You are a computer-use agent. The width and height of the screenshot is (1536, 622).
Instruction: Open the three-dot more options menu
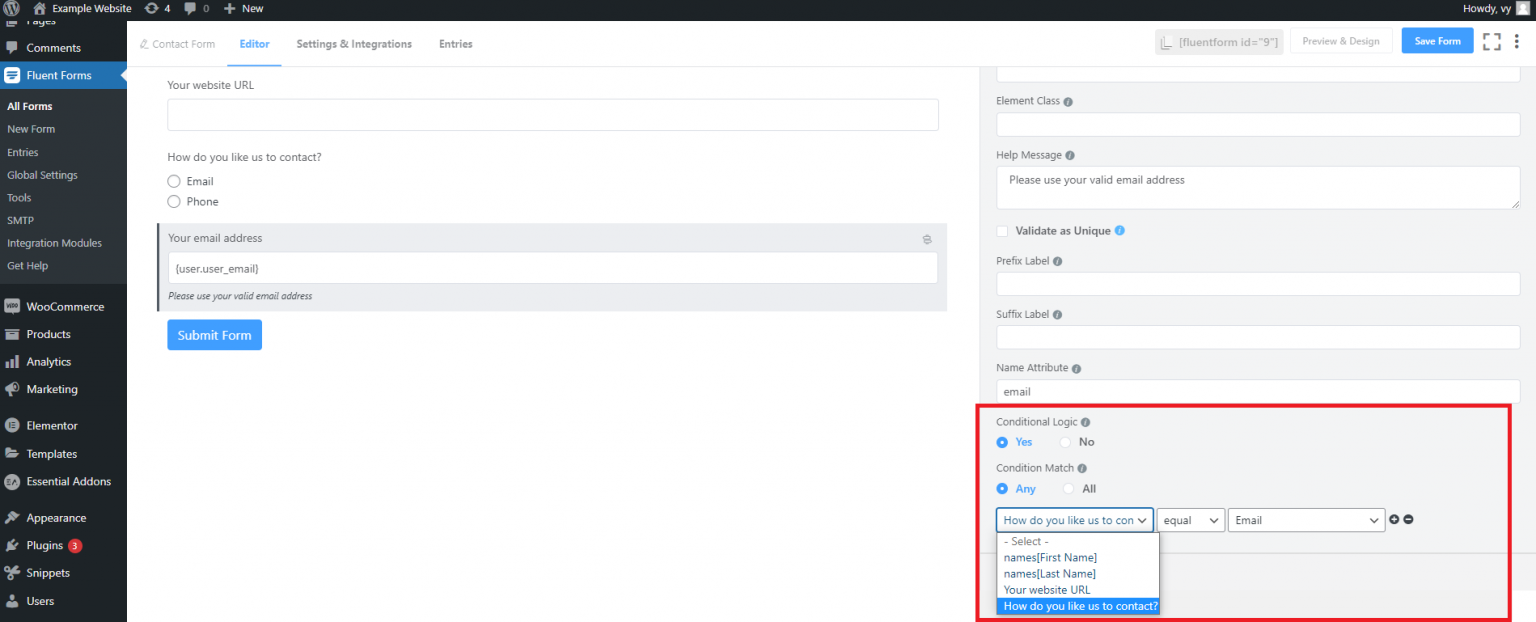pyautogui.click(x=1517, y=41)
